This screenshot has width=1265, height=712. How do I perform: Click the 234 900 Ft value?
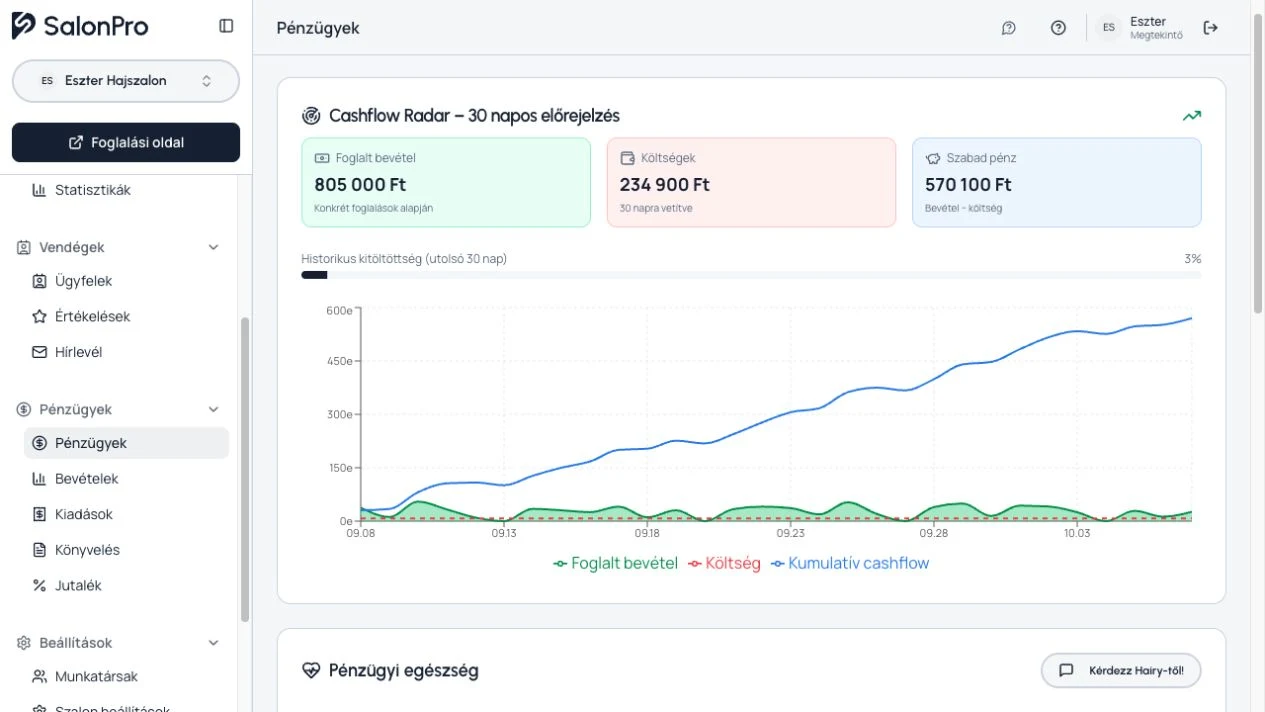[x=665, y=185]
